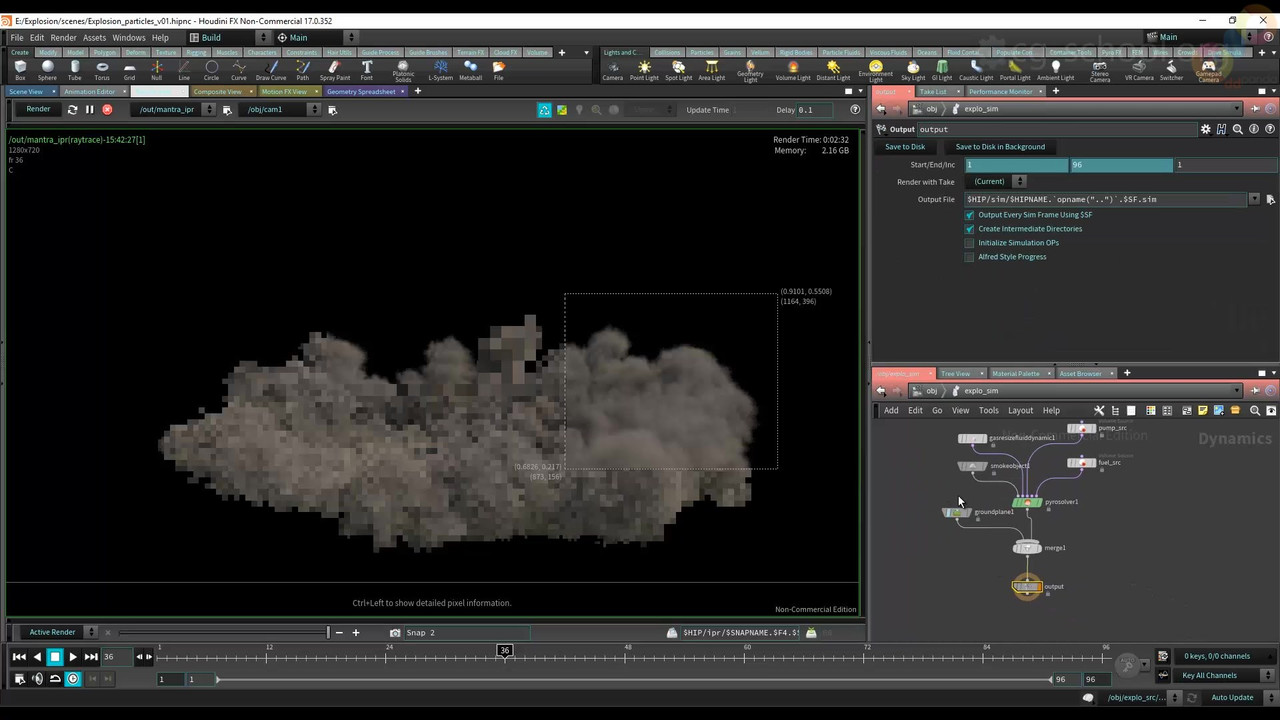Screen dimensions: 1280x720
Task: Select the Box shelf tool
Action: tap(20, 70)
